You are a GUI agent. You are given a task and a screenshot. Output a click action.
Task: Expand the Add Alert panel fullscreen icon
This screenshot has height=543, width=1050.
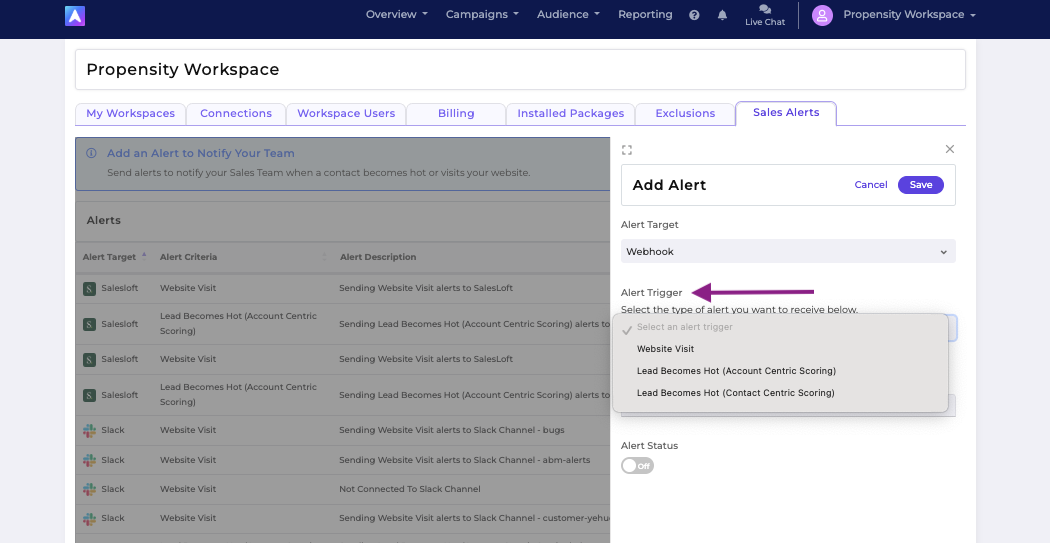point(627,150)
